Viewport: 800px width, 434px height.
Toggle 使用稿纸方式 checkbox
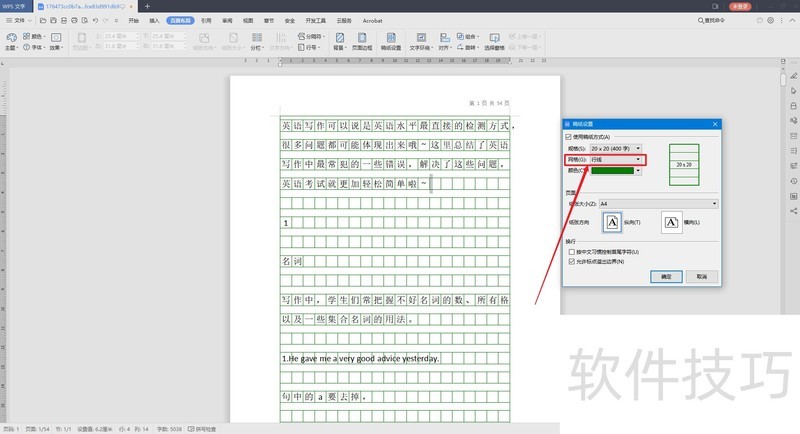point(569,136)
